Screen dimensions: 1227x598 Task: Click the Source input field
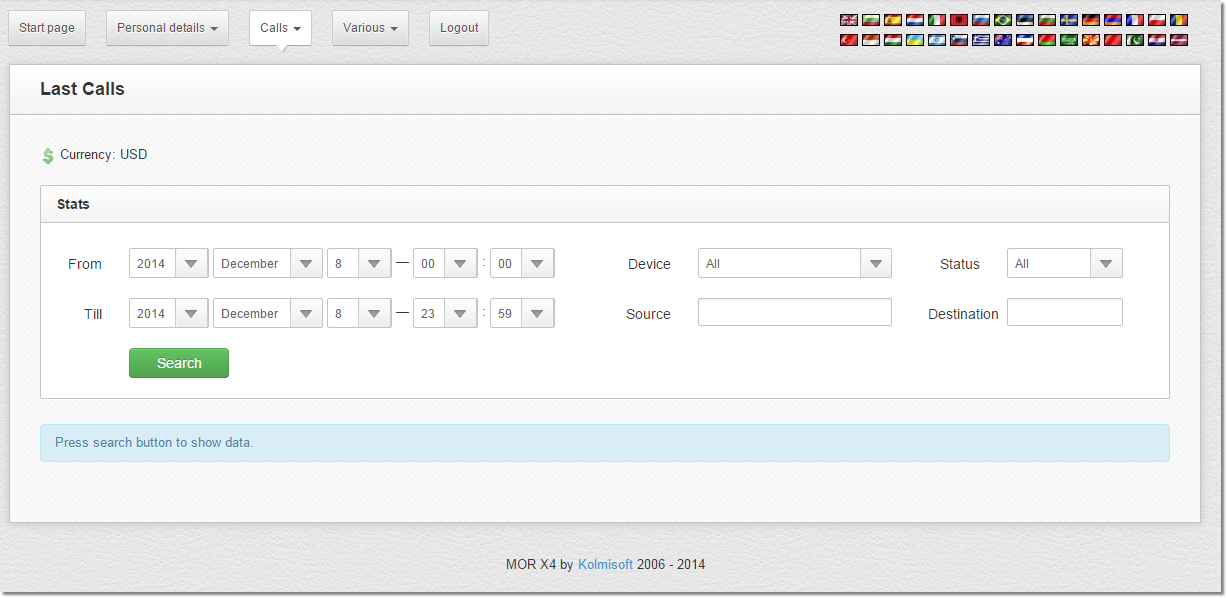pyautogui.click(x=794, y=313)
